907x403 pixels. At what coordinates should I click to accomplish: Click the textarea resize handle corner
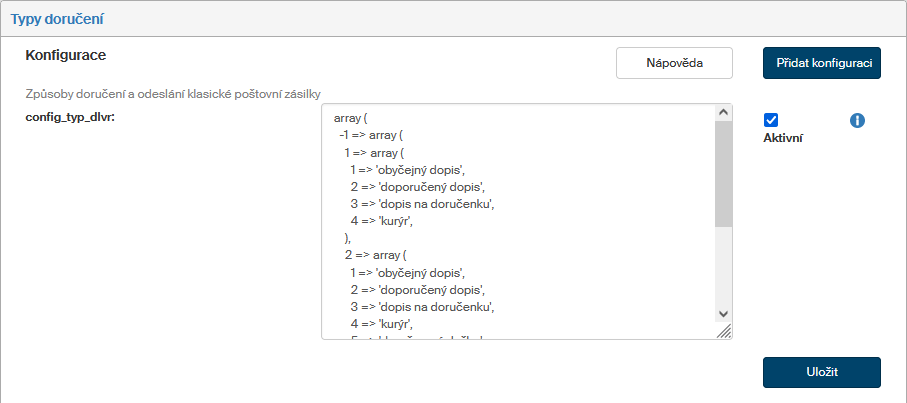pyautogui.click(x=724, y=331)
